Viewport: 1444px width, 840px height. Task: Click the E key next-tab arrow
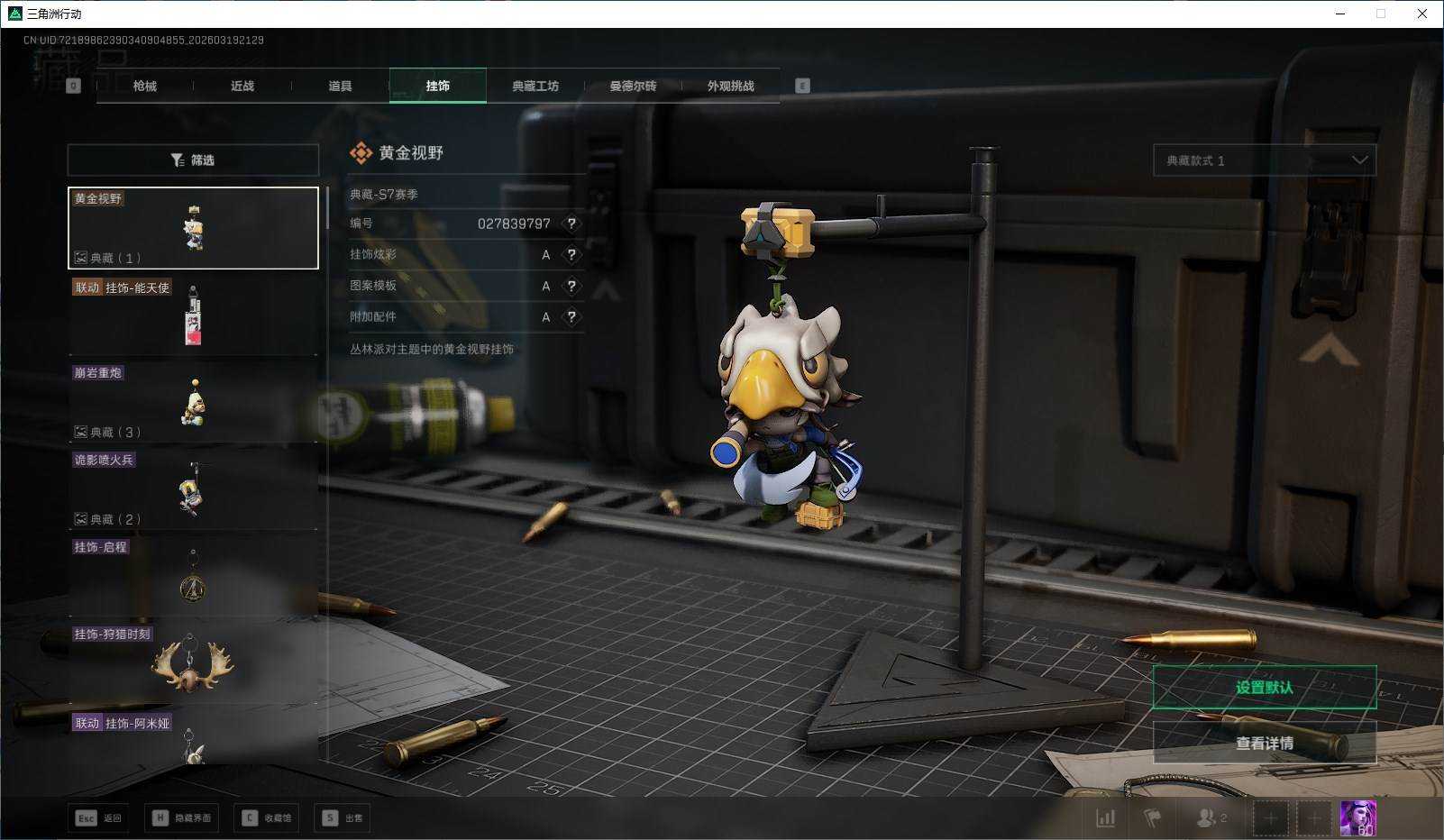coord(802,86)
